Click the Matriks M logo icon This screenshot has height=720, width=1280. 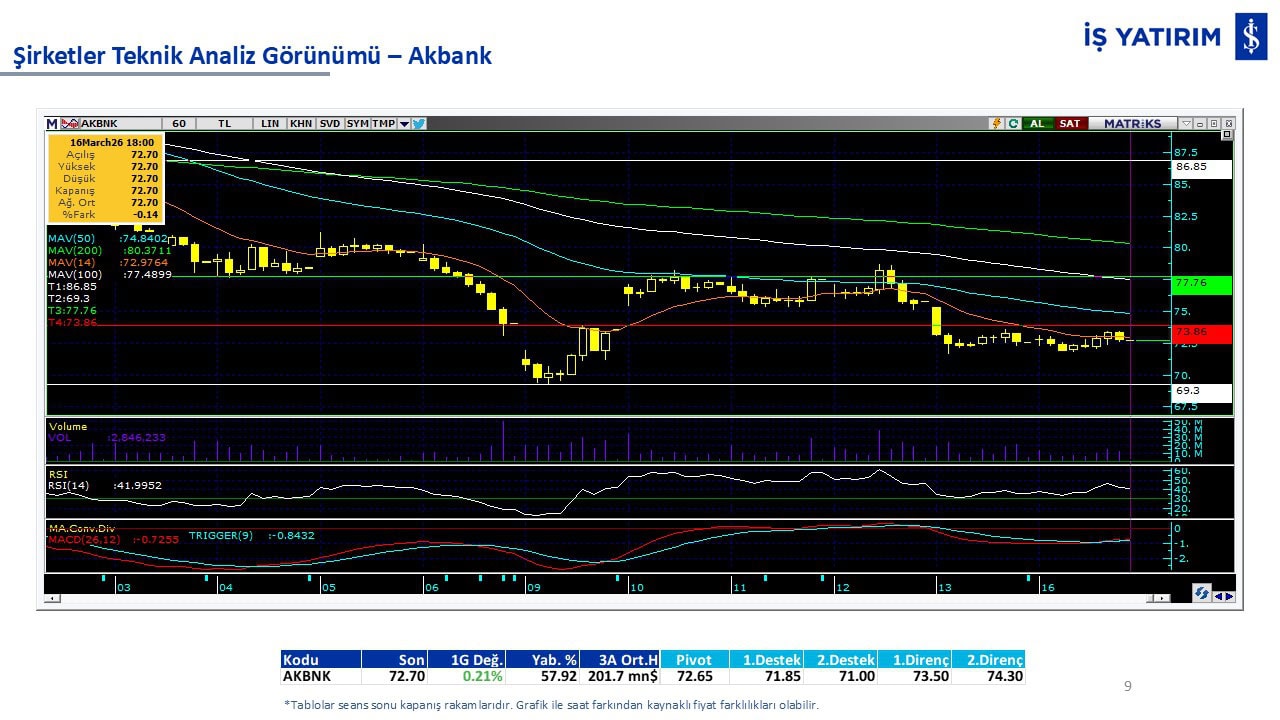click(x=52, y=124)
